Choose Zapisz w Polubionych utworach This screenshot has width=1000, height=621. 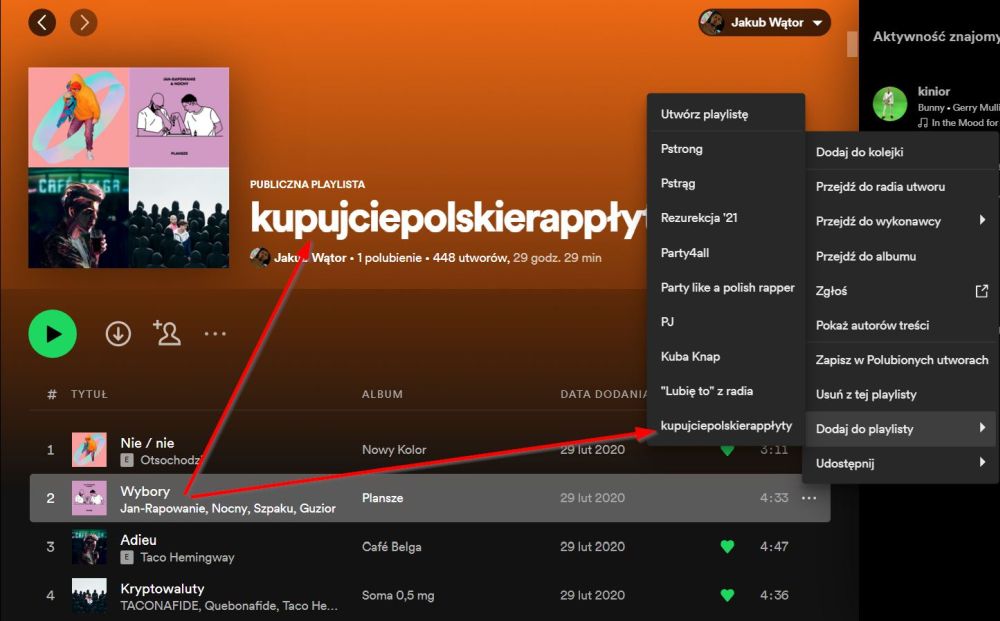pyautogui.click(x=901, y=360)
